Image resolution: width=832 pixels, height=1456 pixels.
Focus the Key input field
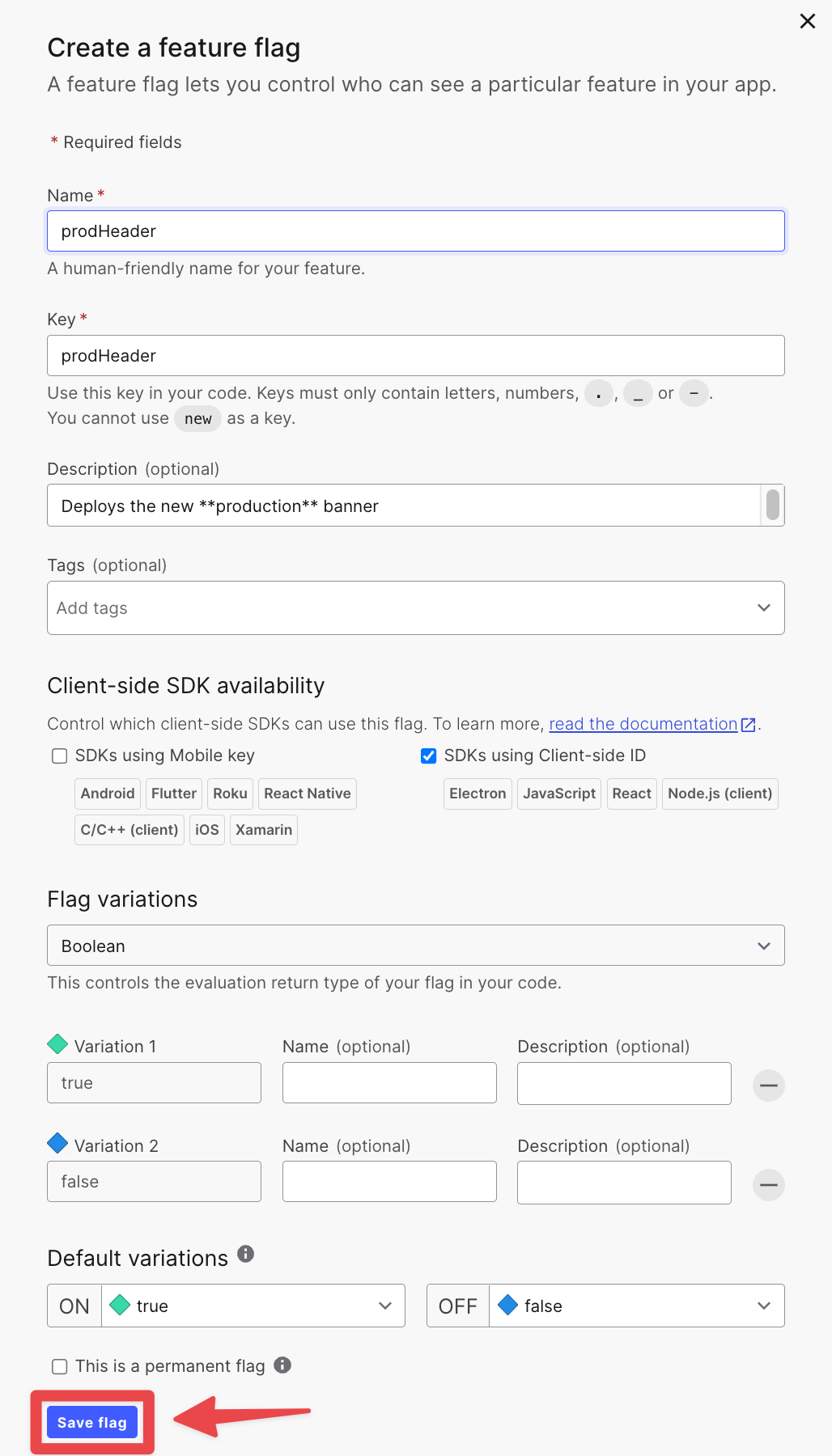(416, 356)
